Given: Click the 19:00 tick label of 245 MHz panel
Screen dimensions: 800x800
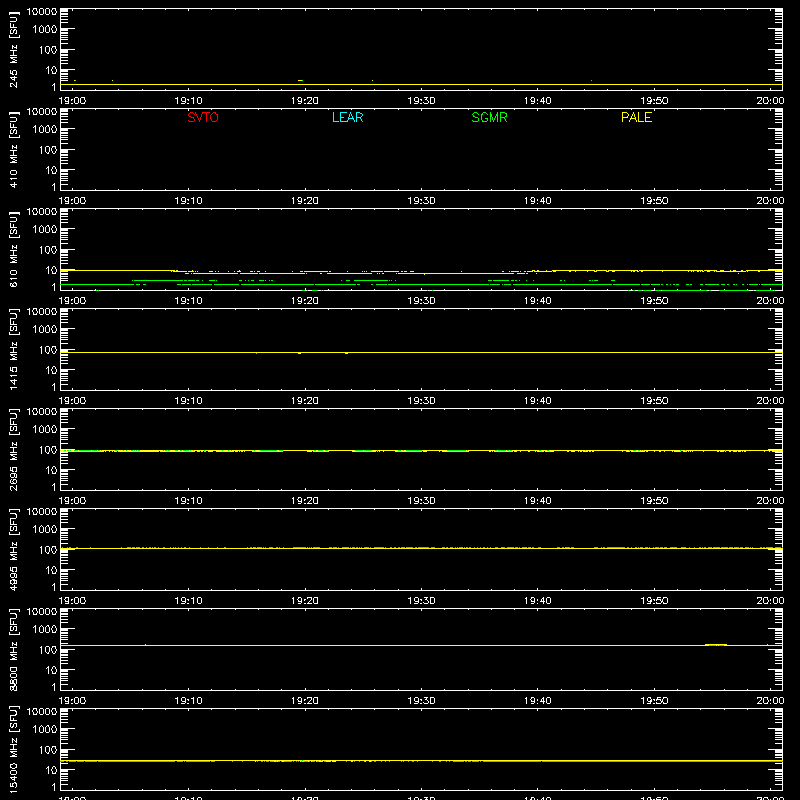Looking at the screenshot, I should point(72,101).
